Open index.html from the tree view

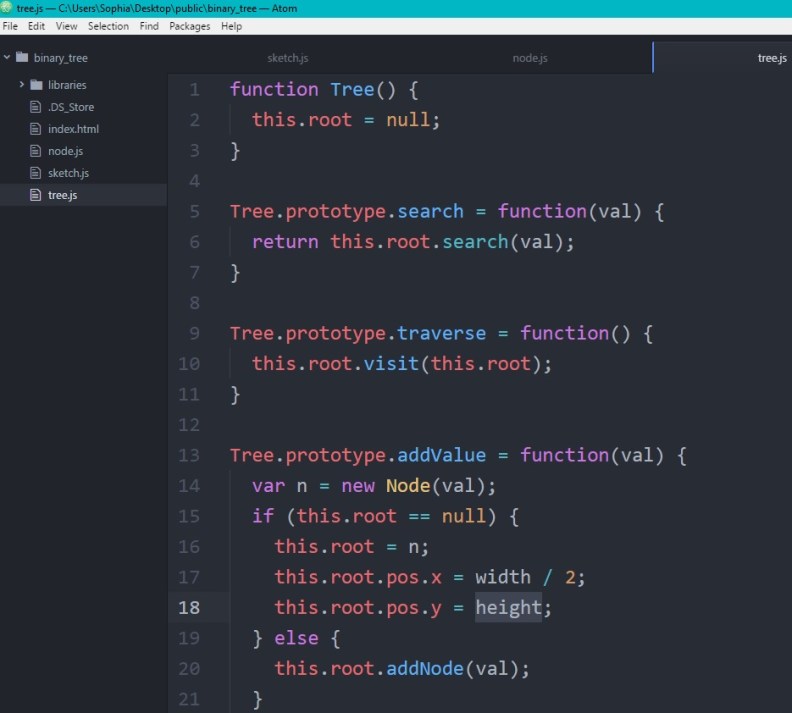pyautogui.click(x=73, y=129)
